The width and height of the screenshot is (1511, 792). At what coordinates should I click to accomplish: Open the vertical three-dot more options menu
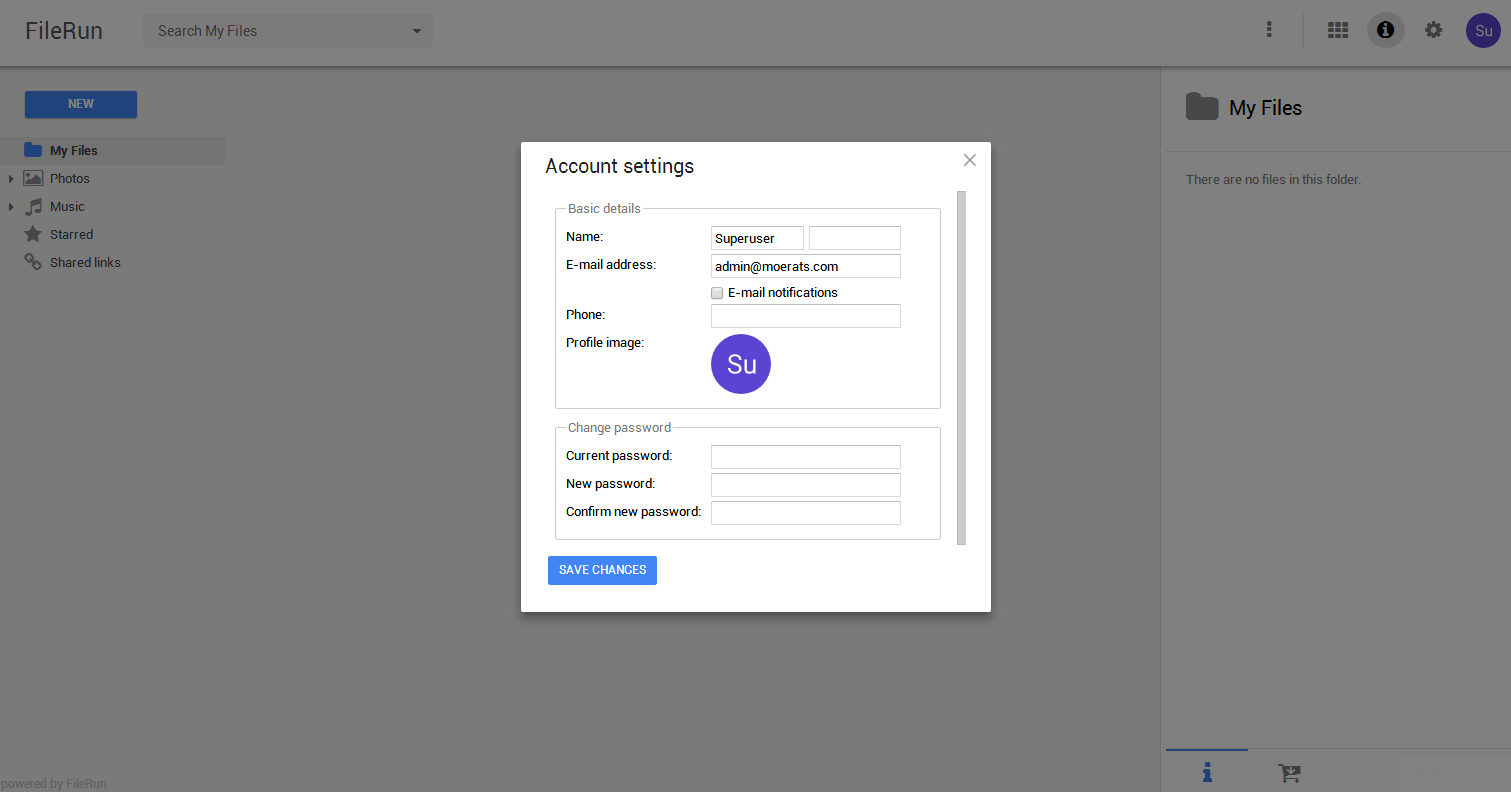pos(1269,30)
